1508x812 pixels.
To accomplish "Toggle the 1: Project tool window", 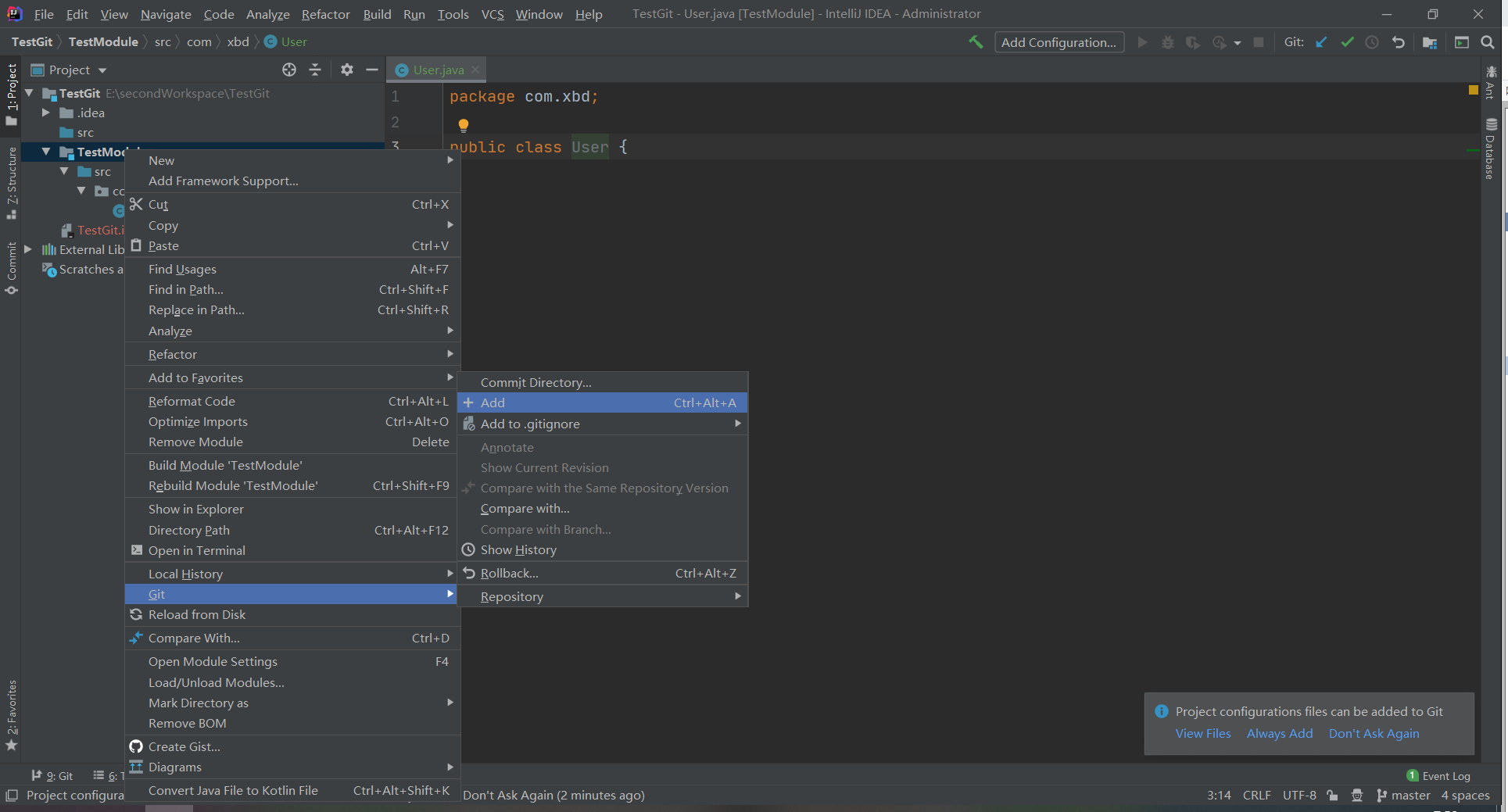I will [11, 94].
